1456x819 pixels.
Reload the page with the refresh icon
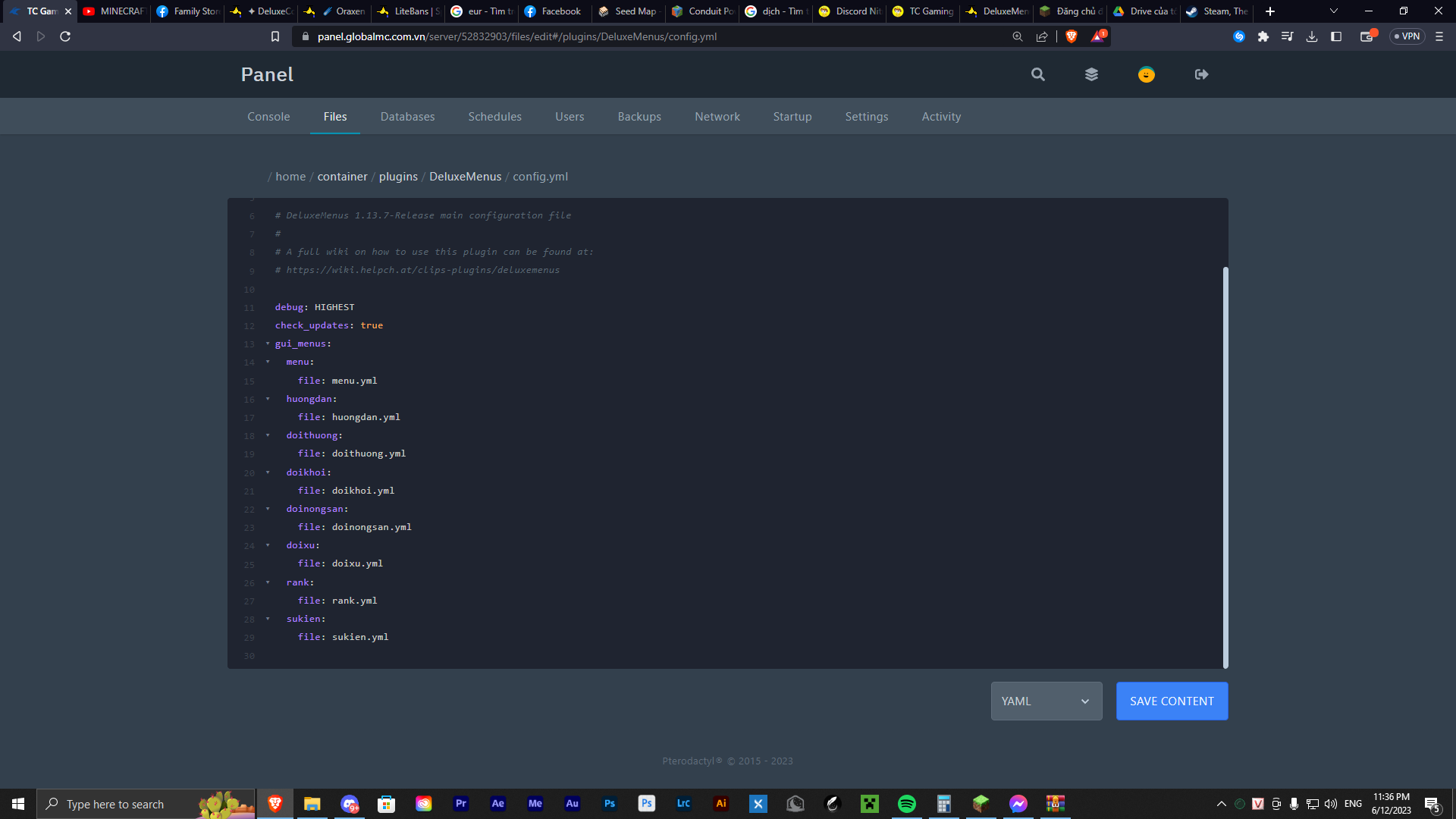65,36
